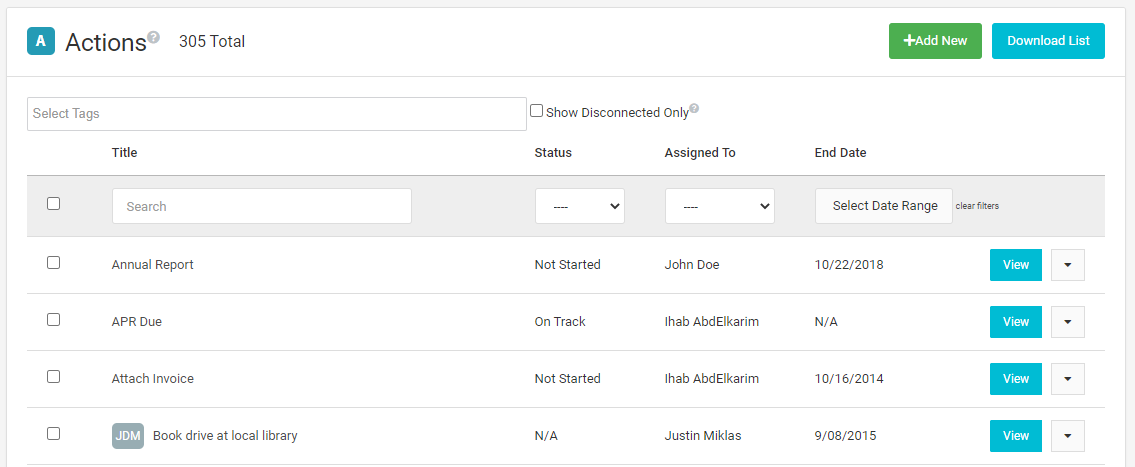Check the select-all checkbox in filter row

[x=54, y=204]
